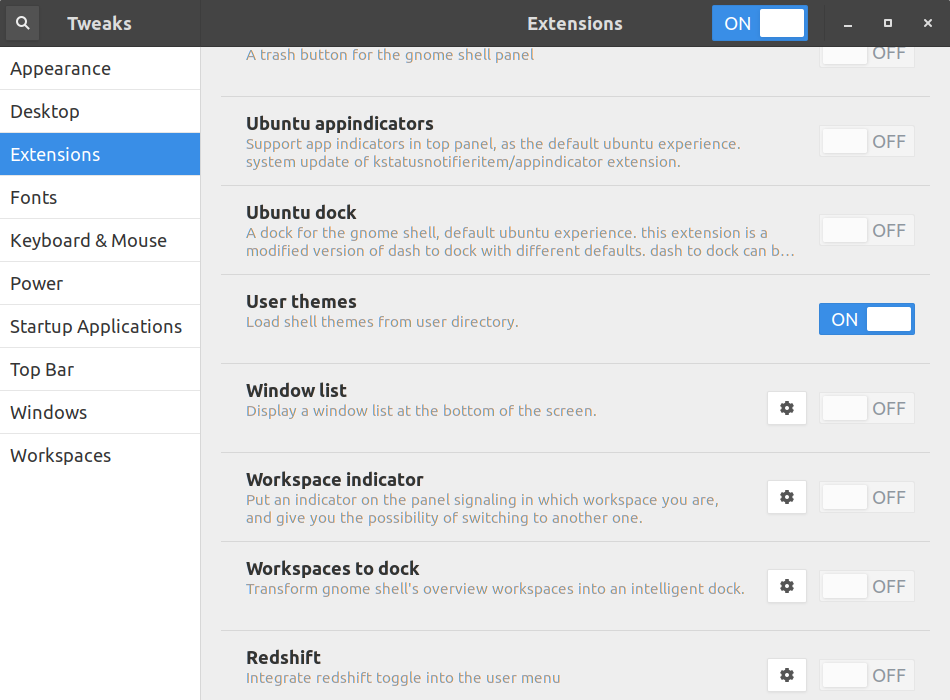Click the Workspaces to dock title
Screen dimensions: 950x700
tap(333, 569)
